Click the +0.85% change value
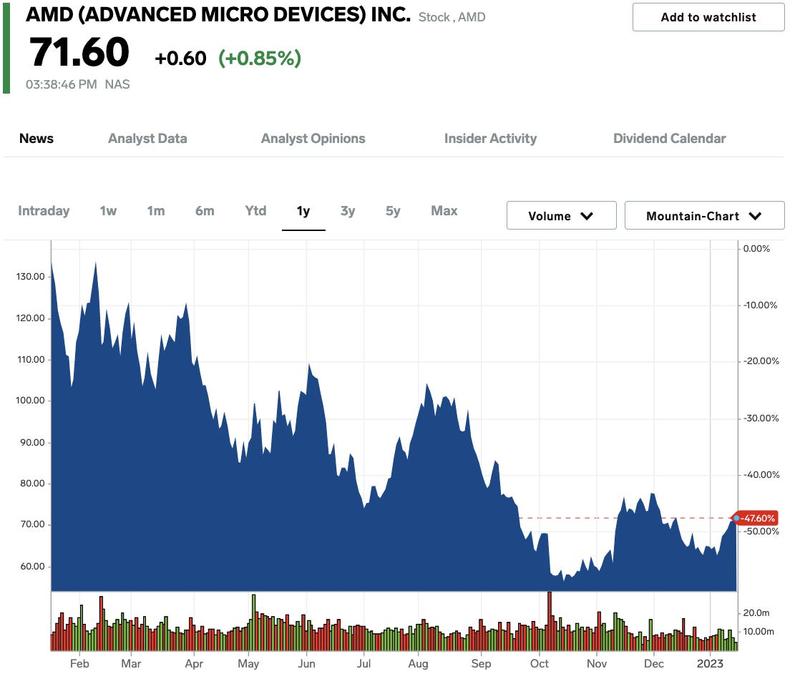800x691 pixels. 260,58
